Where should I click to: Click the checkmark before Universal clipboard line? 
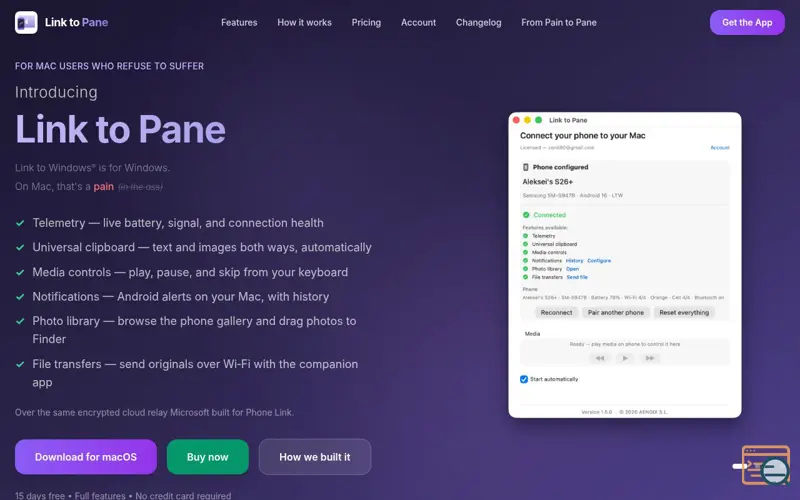pyautogui.click(x=20, y=247)
